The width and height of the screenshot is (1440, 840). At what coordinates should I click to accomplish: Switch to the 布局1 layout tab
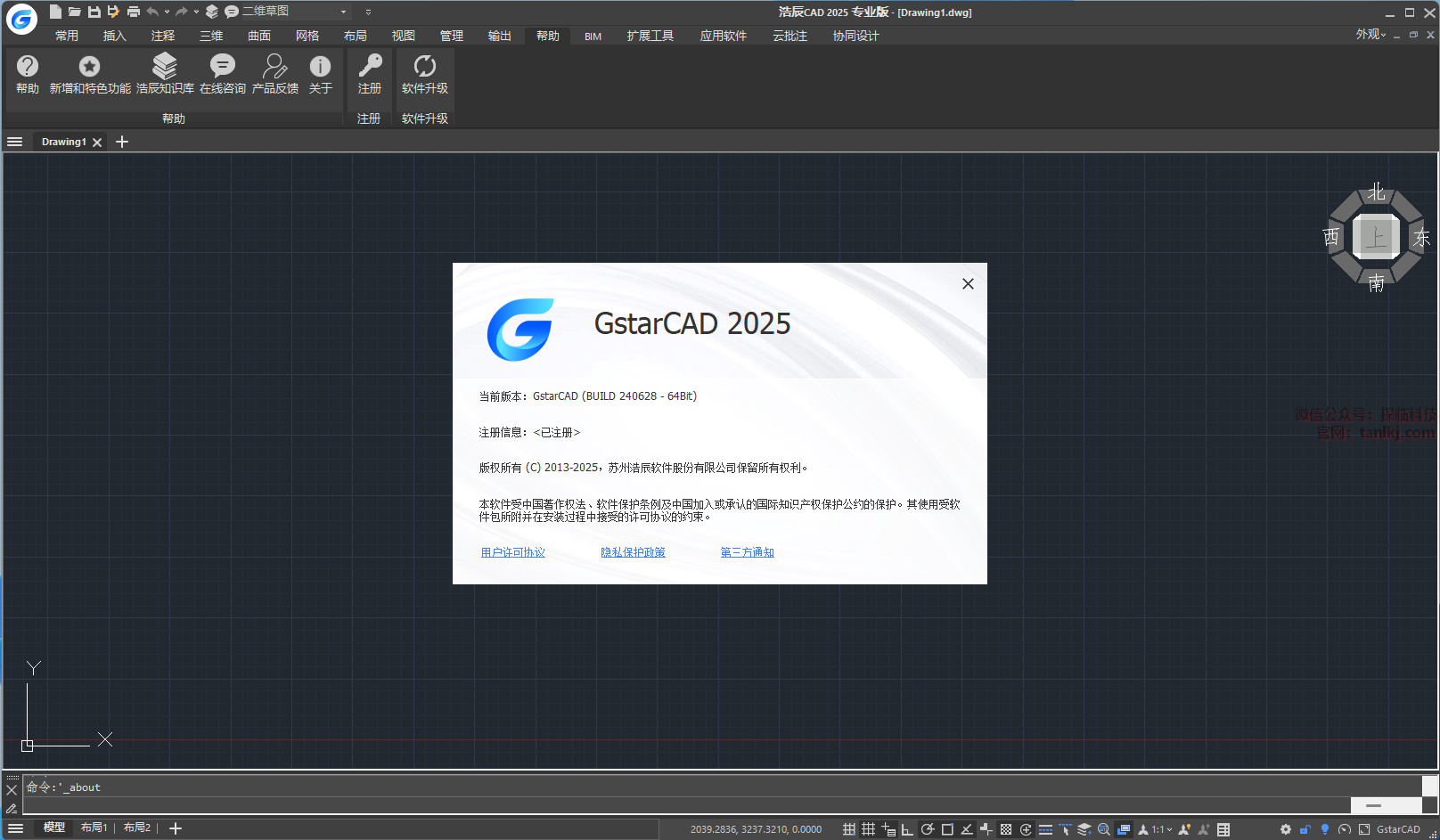coord(94,828)
